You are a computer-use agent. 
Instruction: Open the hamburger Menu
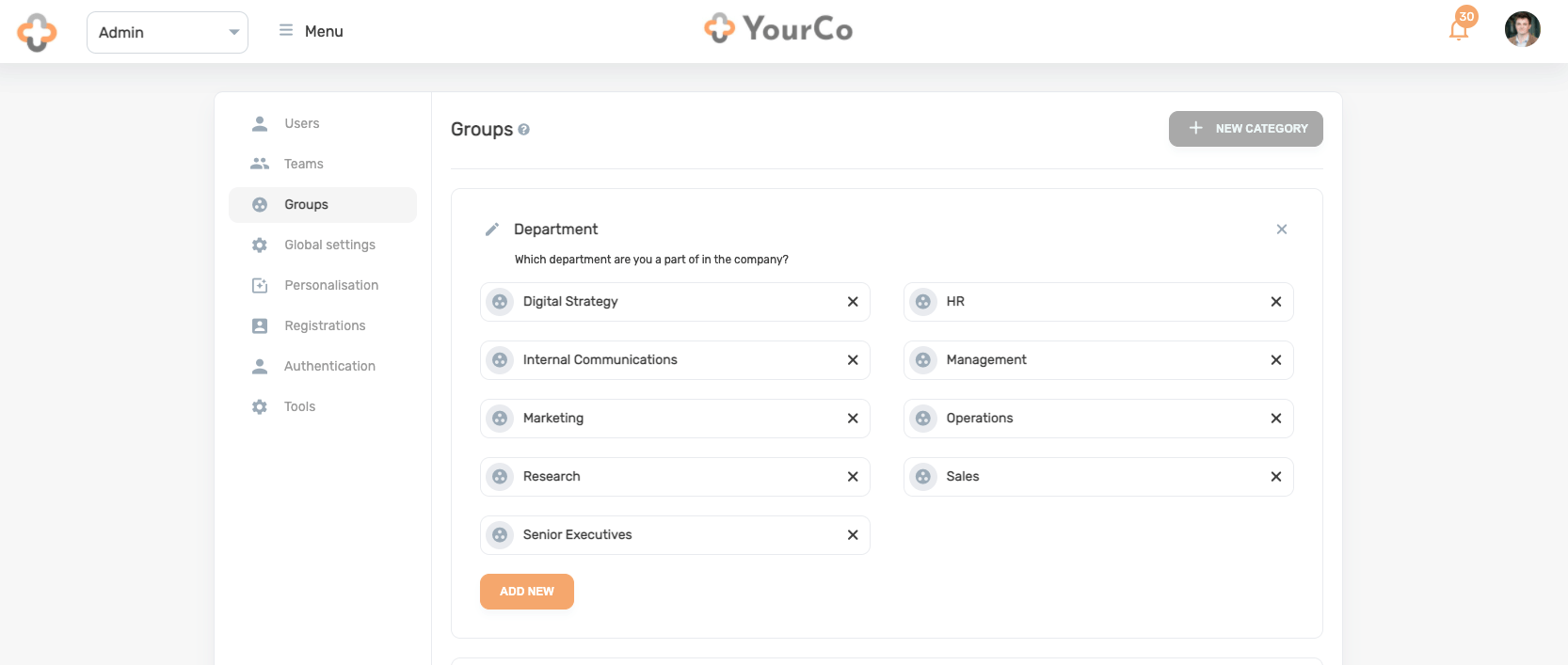311,31
